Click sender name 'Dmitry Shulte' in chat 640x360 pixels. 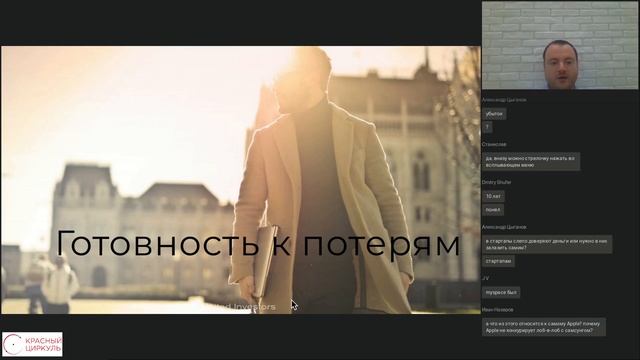pyautogui.click(x=496, y=182)
